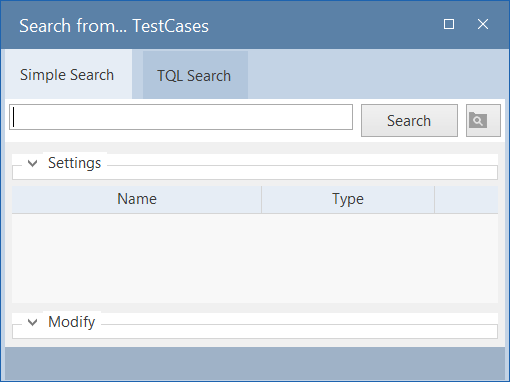
Task: Click inside the empty results list
Action: (x=255, y=258)
